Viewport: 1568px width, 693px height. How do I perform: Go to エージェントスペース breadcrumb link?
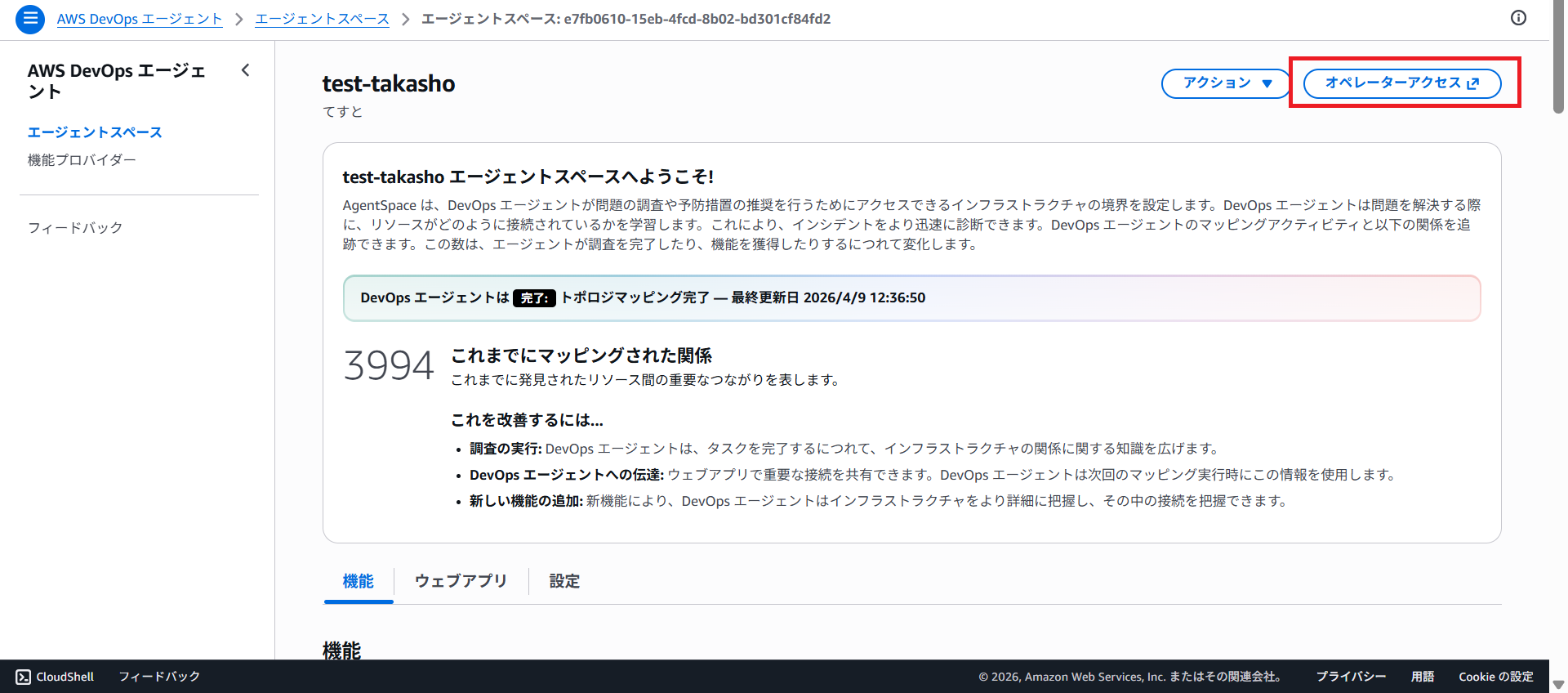pos(322,19)
